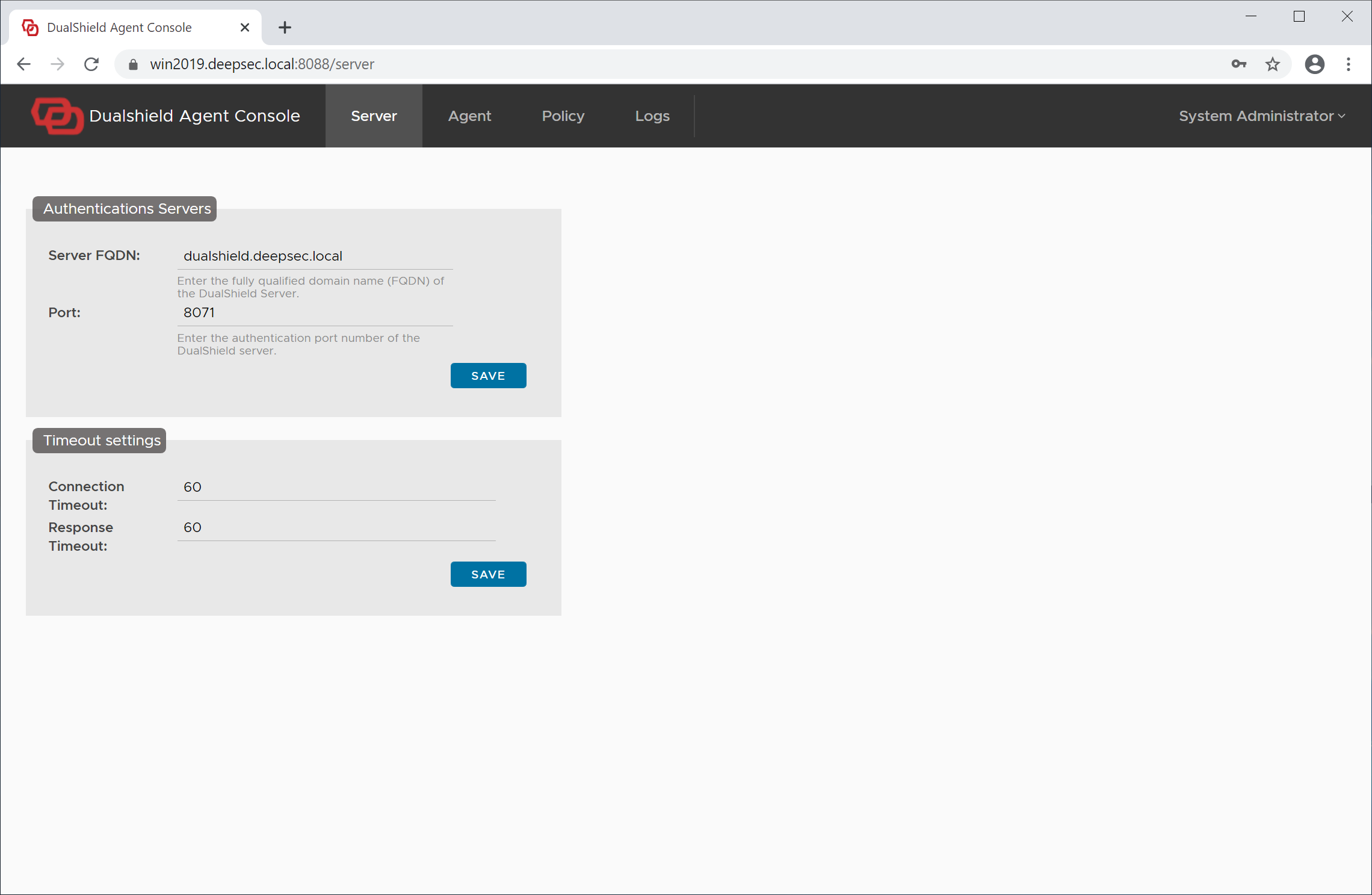Save the Timeout settings
The height and width of the screenshot is (895, 1372).
[x=488, y=574]
